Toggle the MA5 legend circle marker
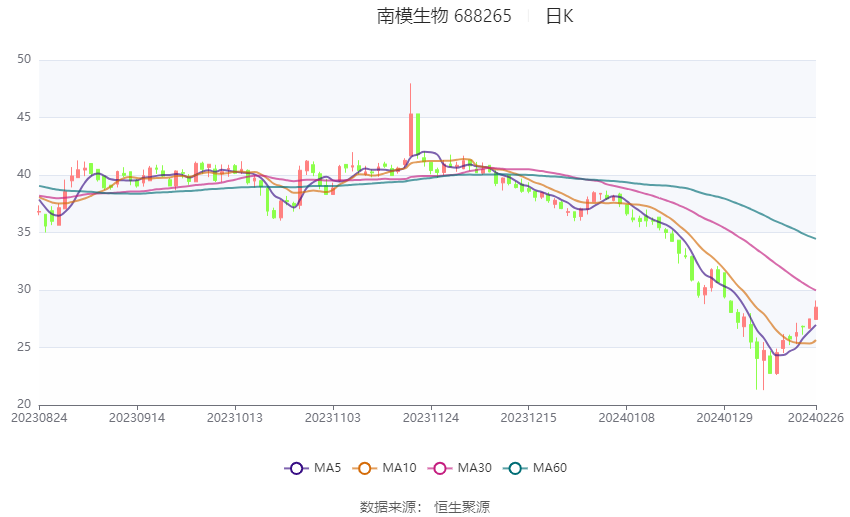 coord(296,468)
